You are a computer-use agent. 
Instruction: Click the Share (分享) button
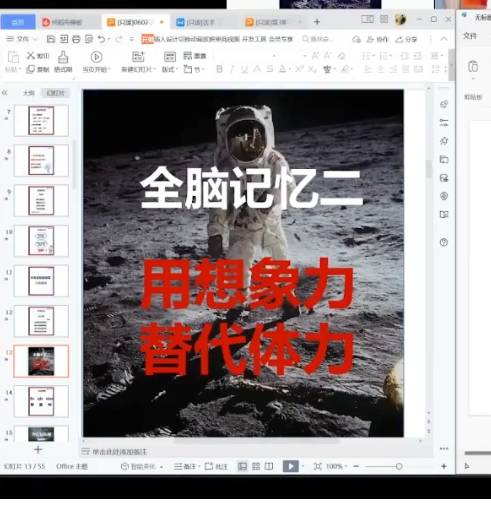(406, 40)
